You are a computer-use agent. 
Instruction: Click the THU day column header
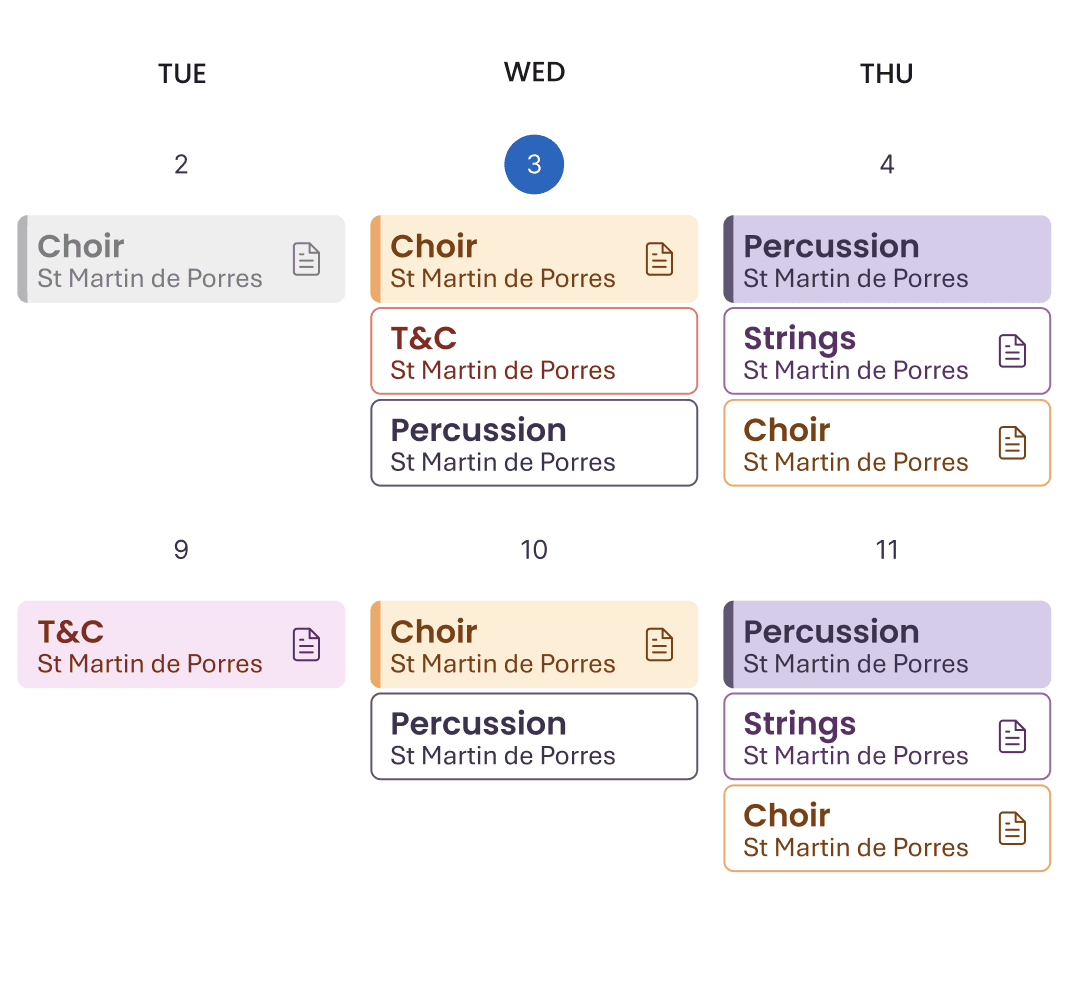[886, 73]
